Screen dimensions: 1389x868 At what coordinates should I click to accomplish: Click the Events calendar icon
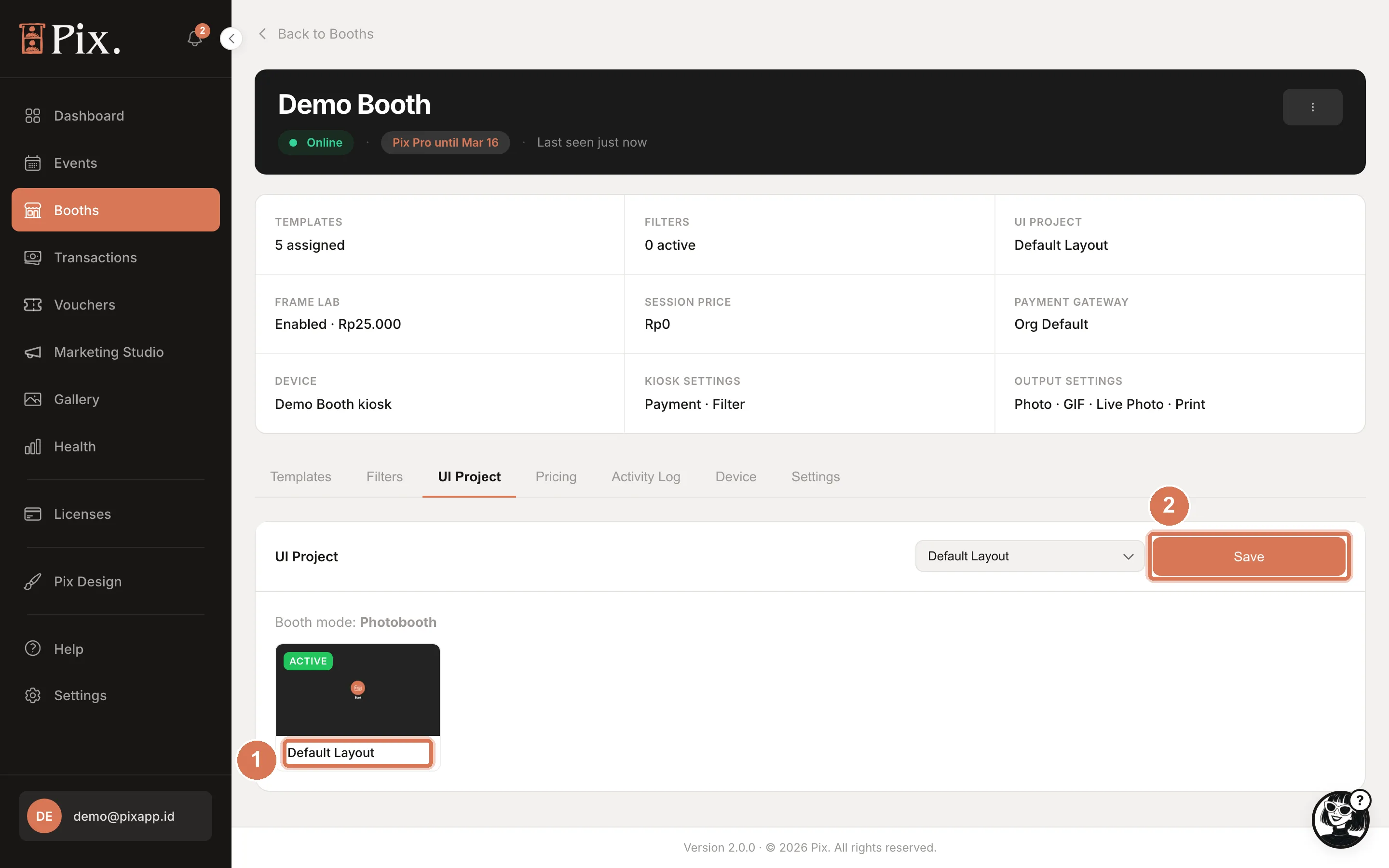click(x=33, y=163)
